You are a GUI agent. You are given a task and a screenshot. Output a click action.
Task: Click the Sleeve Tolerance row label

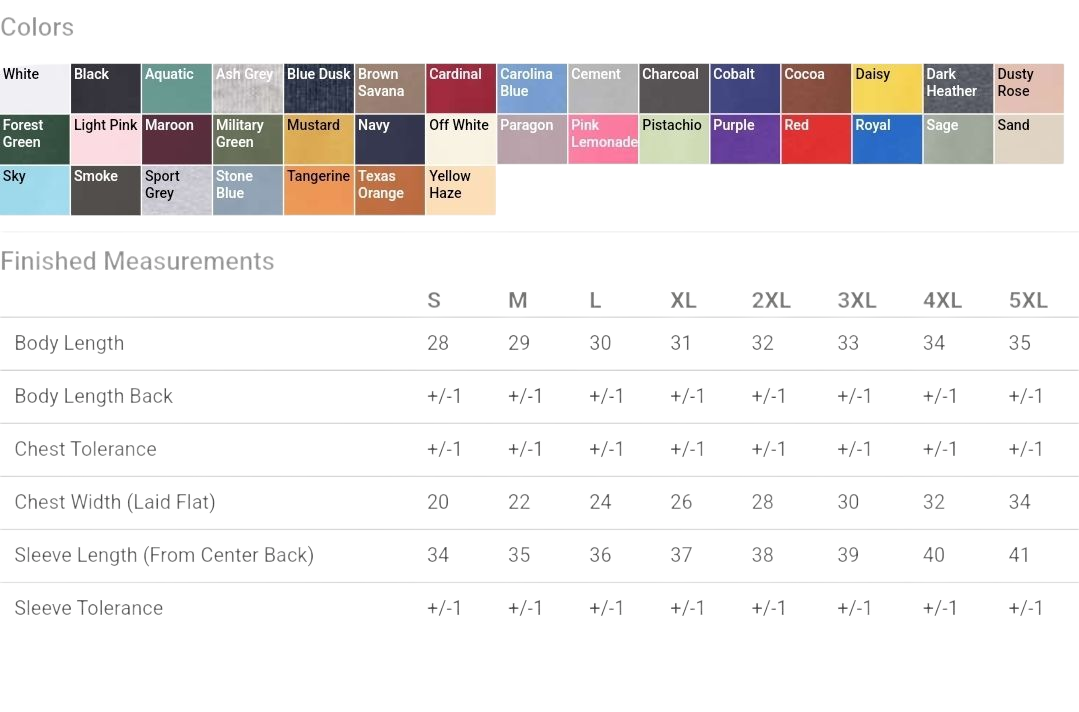(x=89, y=608)
